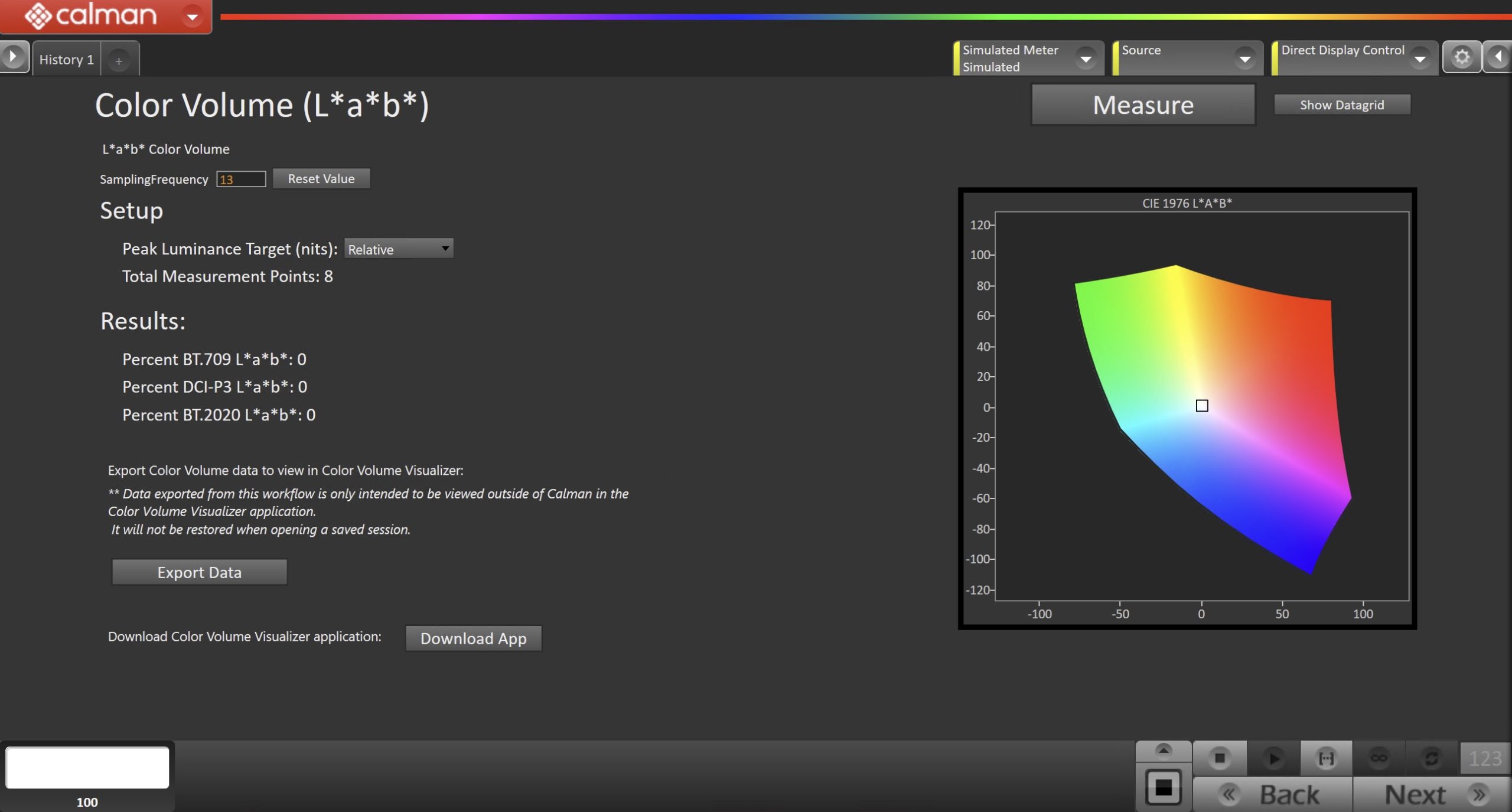
Task: Click the play continuous read icon
Action: coord(1273,758)
